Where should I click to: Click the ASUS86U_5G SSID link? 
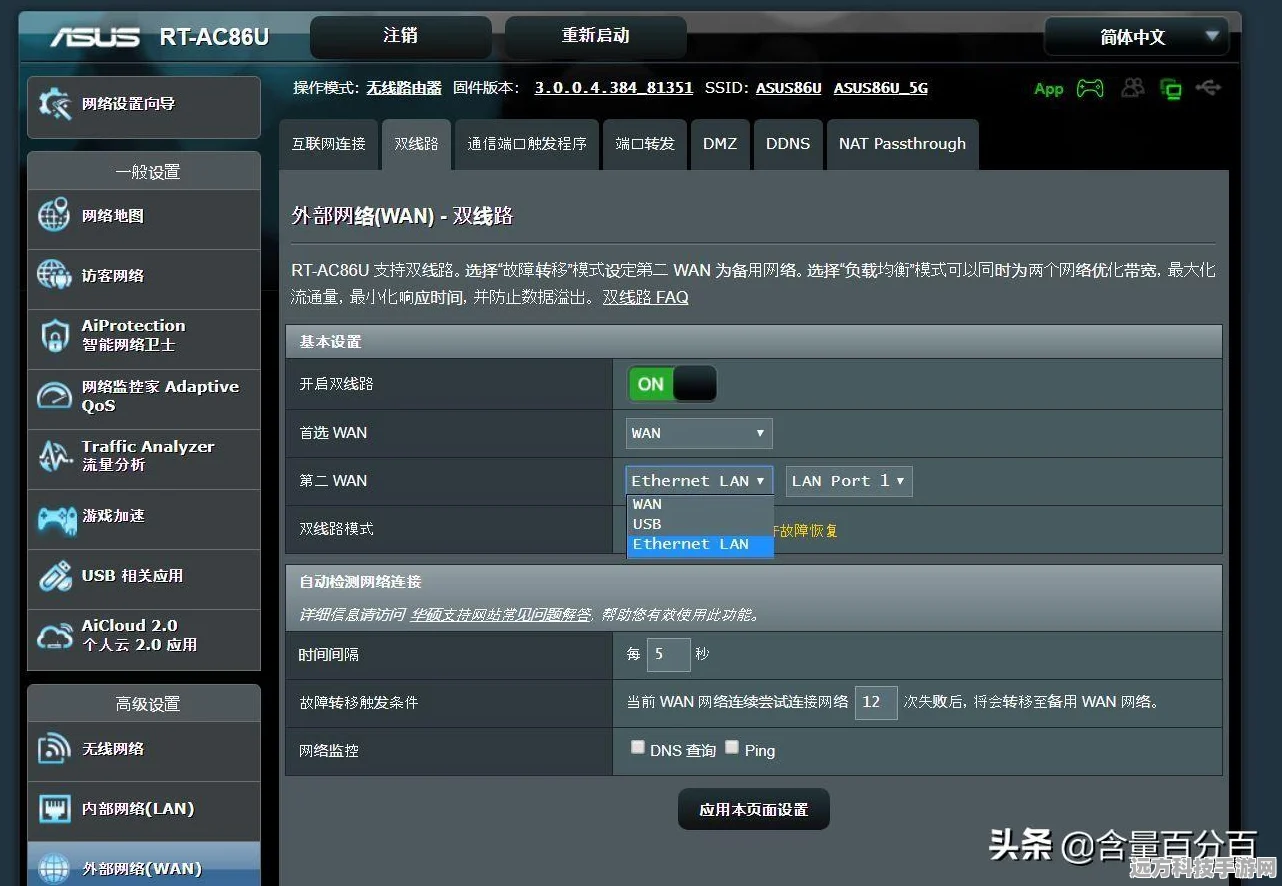click(881, 88)
